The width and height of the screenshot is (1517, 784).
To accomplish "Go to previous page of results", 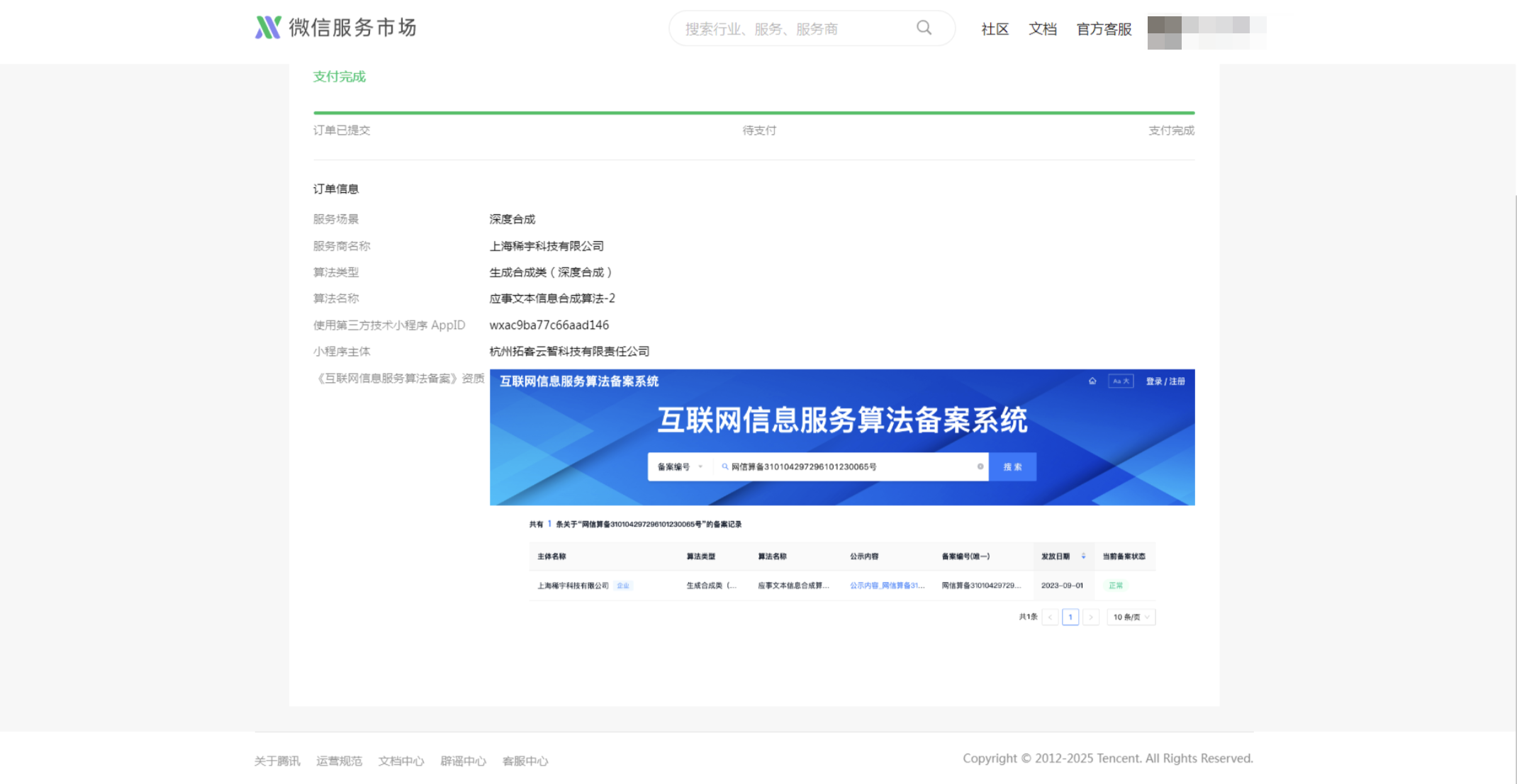I will point(1050,617).
